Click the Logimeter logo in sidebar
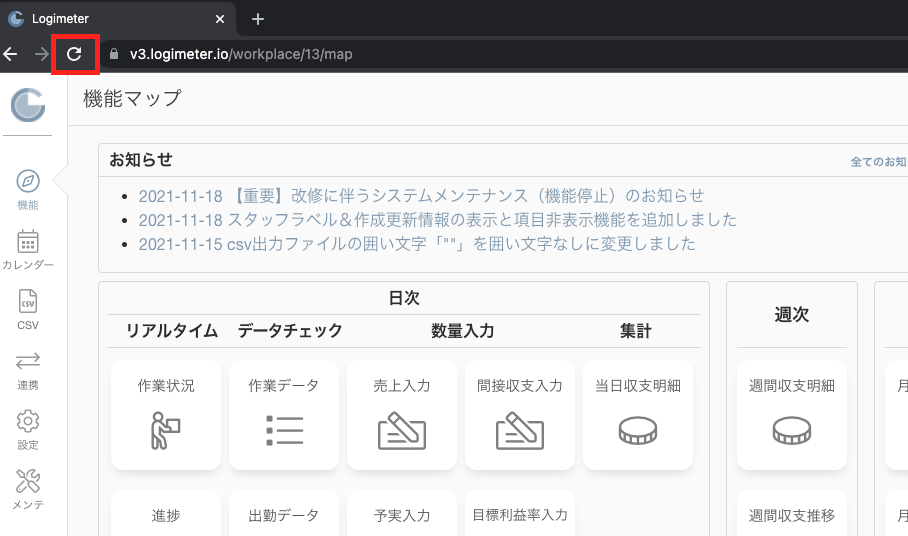 pos(28,105)
